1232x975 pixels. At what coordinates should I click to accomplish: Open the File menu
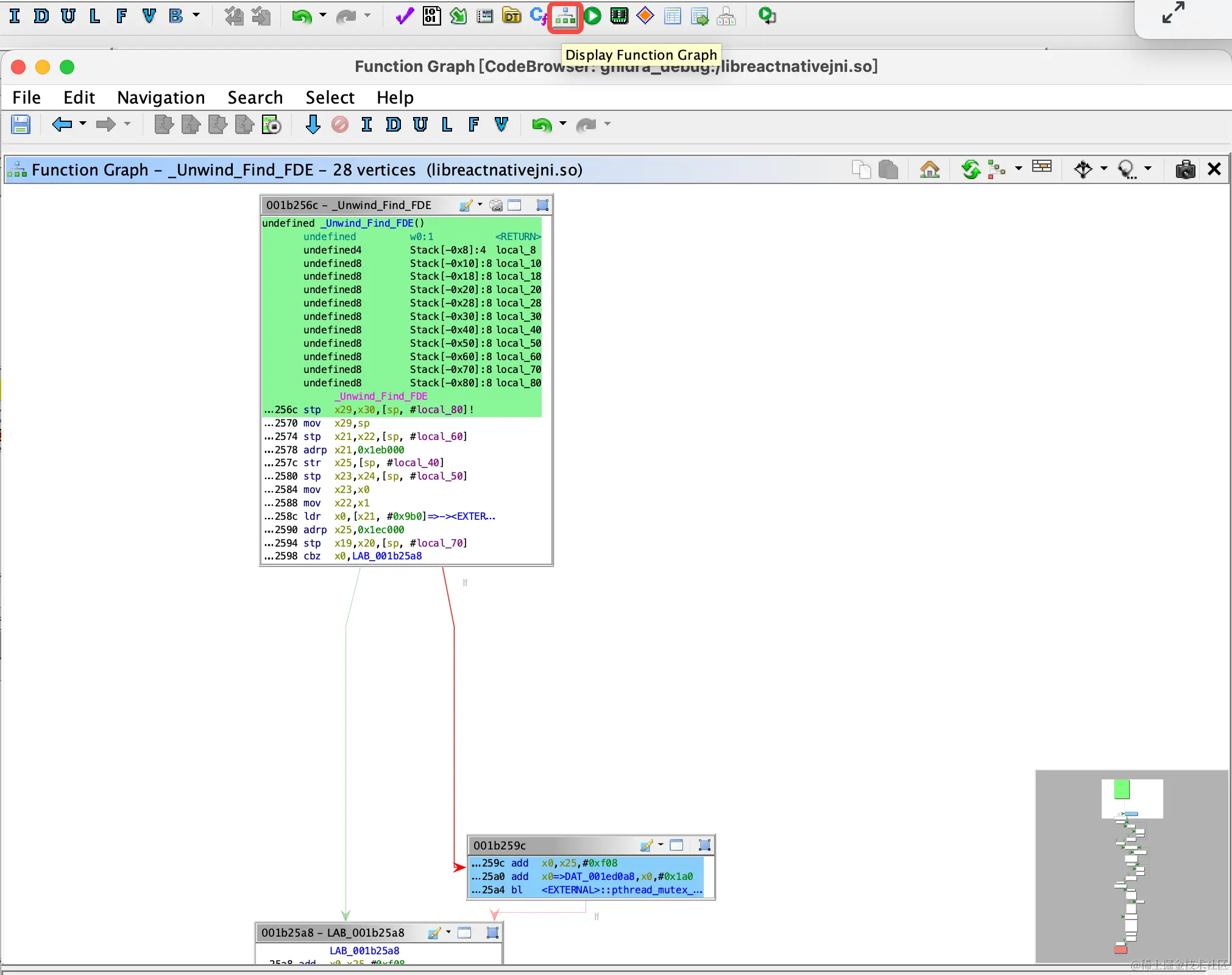point(26,97)
